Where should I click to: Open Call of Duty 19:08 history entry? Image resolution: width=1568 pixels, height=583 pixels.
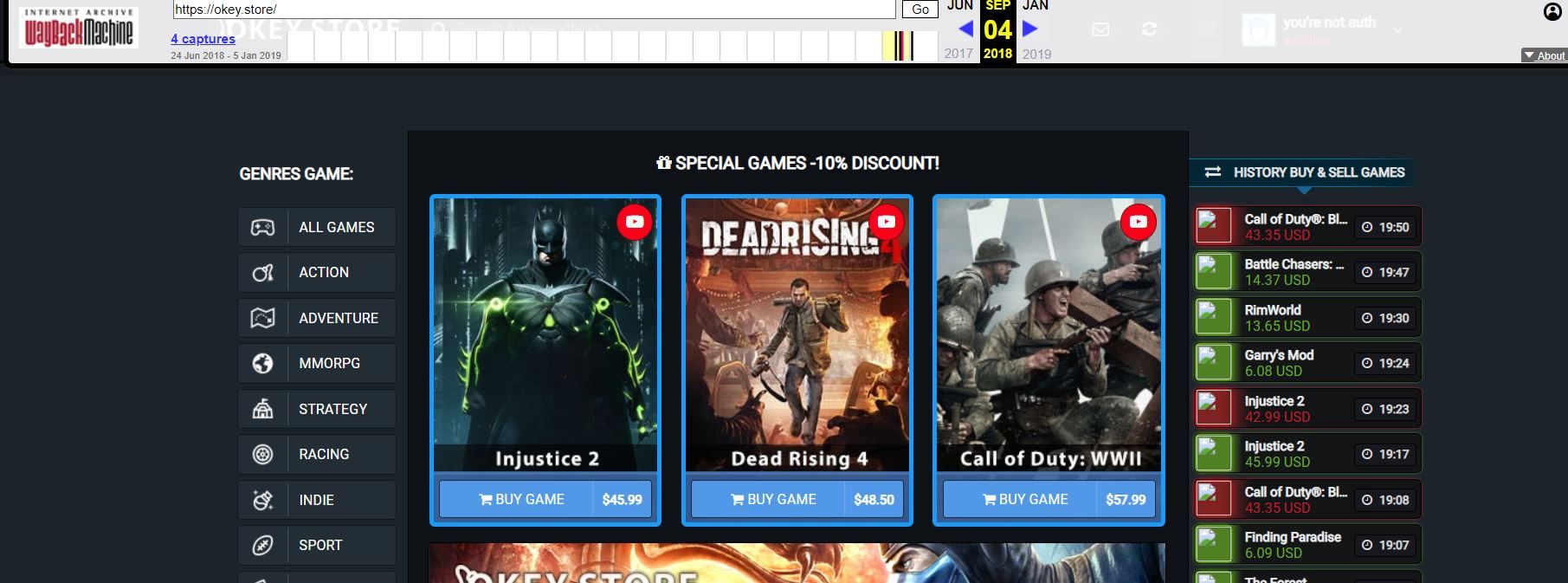pos(1307,500)
